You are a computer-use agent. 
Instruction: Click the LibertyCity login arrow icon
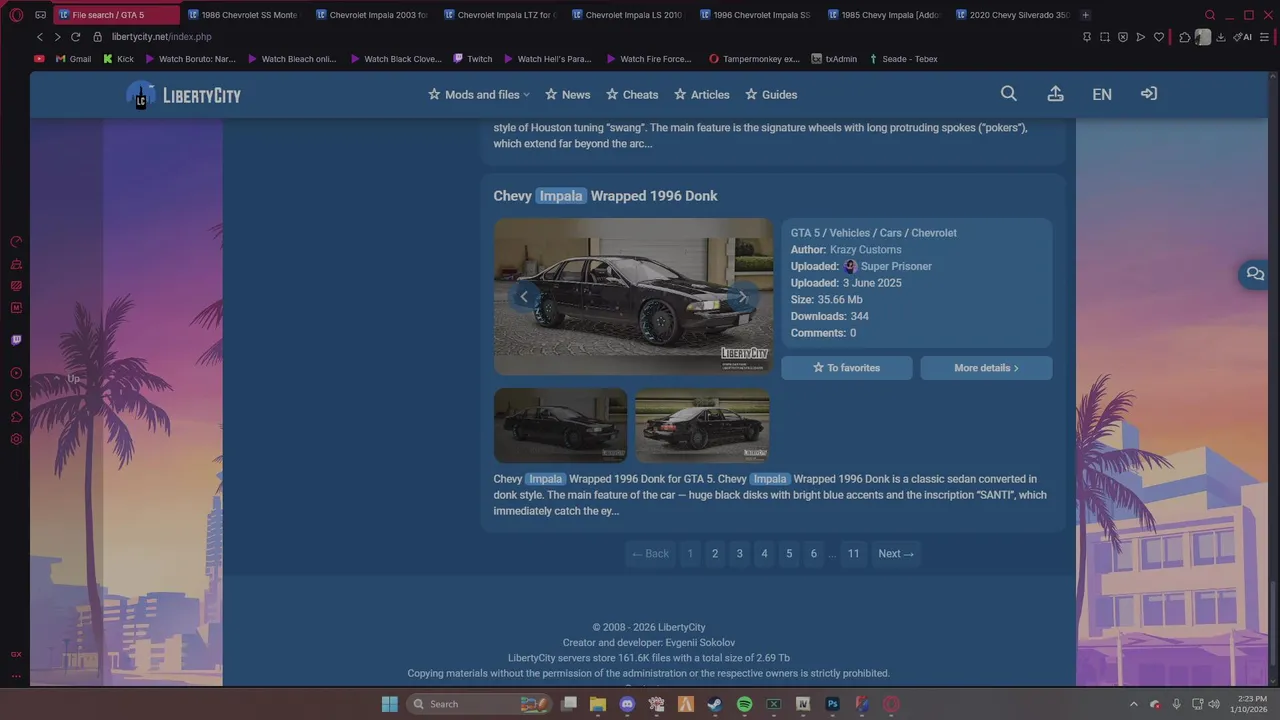(x=1149, y=94)
